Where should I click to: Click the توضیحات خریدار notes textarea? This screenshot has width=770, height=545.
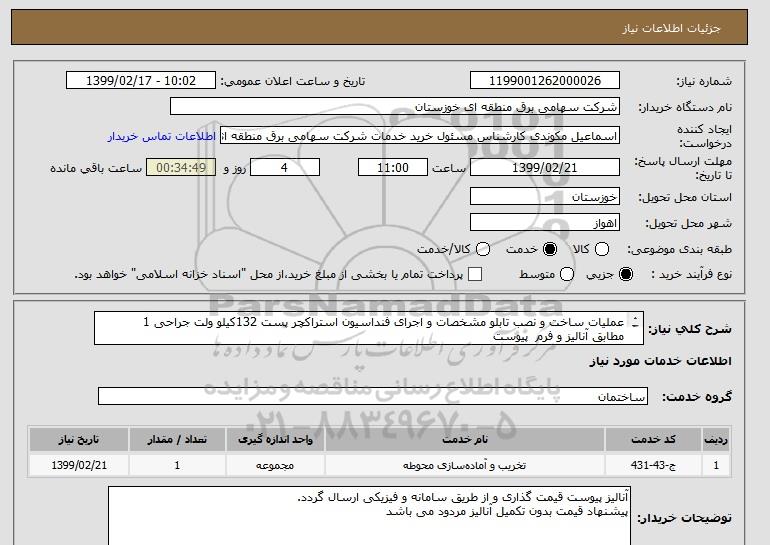(369, 516)
